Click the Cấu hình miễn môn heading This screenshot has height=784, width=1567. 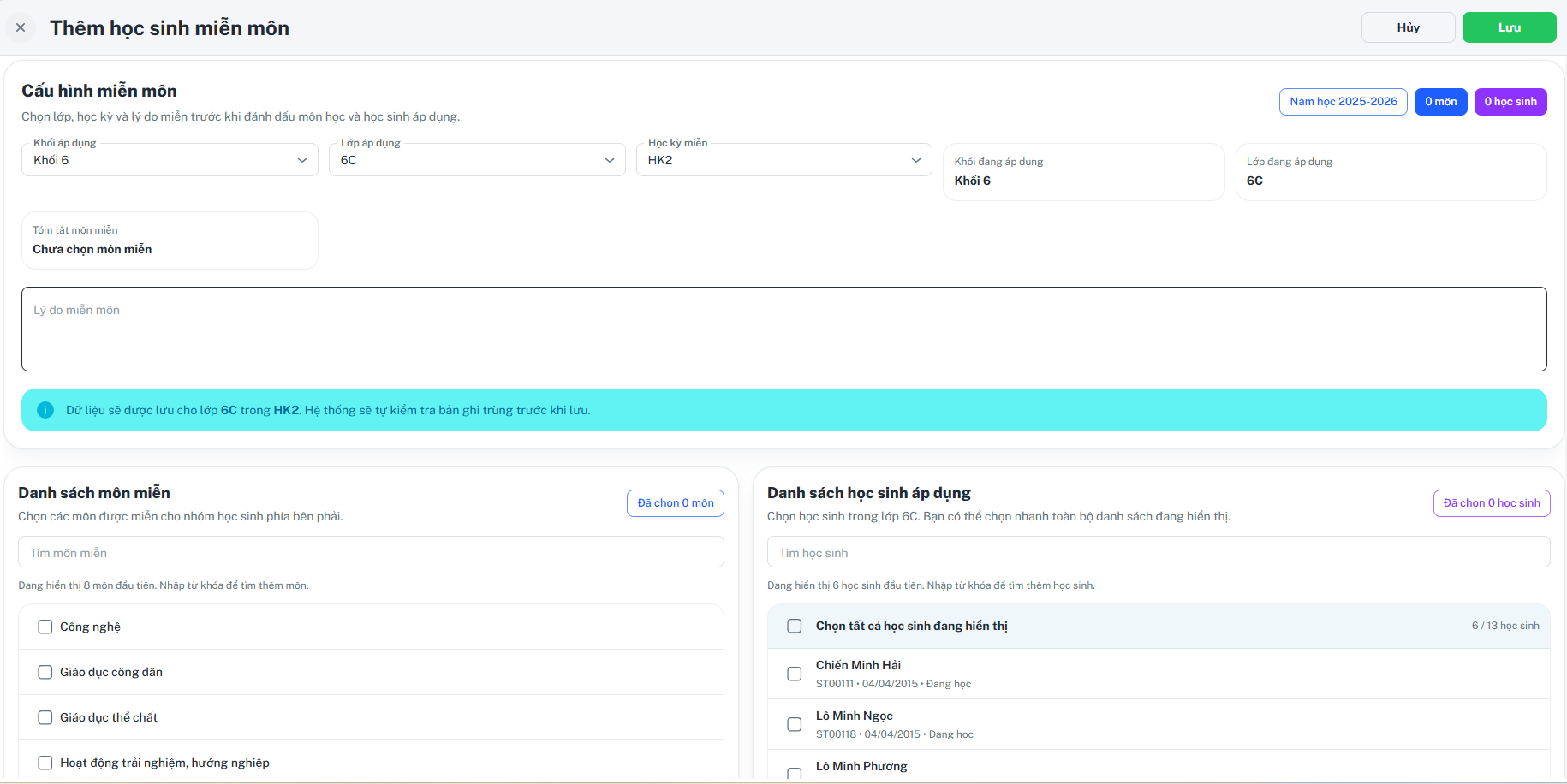99,91
